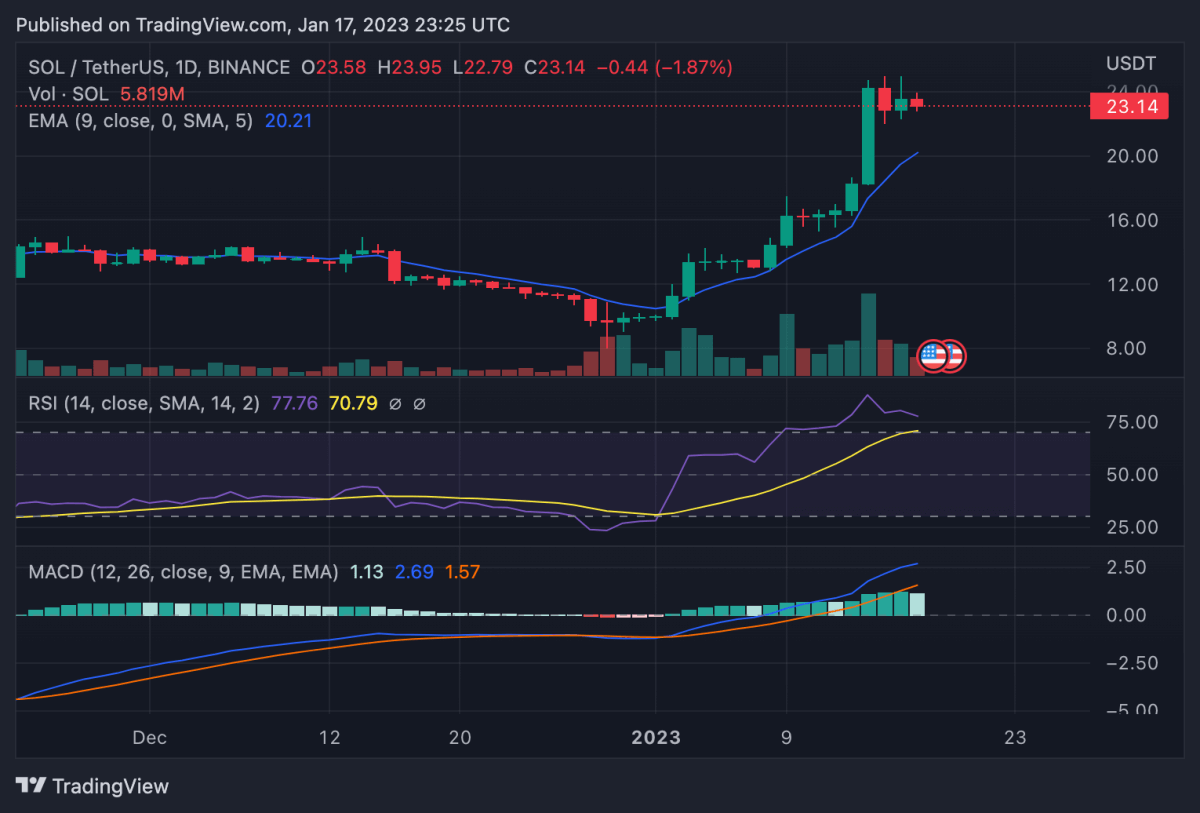
Task: Click the close value C23.14 in legend
Action: [556, 68]
